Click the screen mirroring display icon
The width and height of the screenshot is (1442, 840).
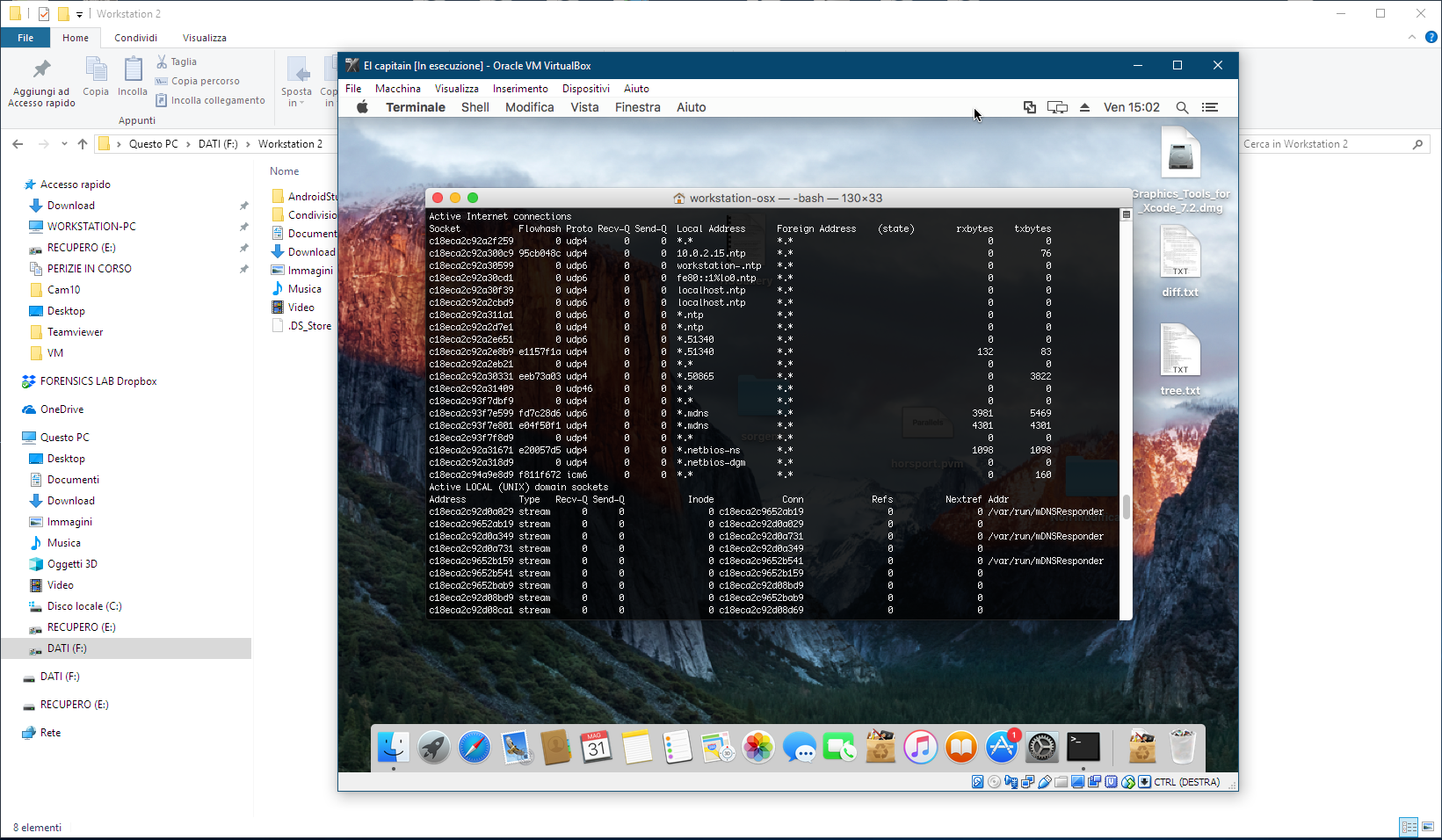(1057, 107)
